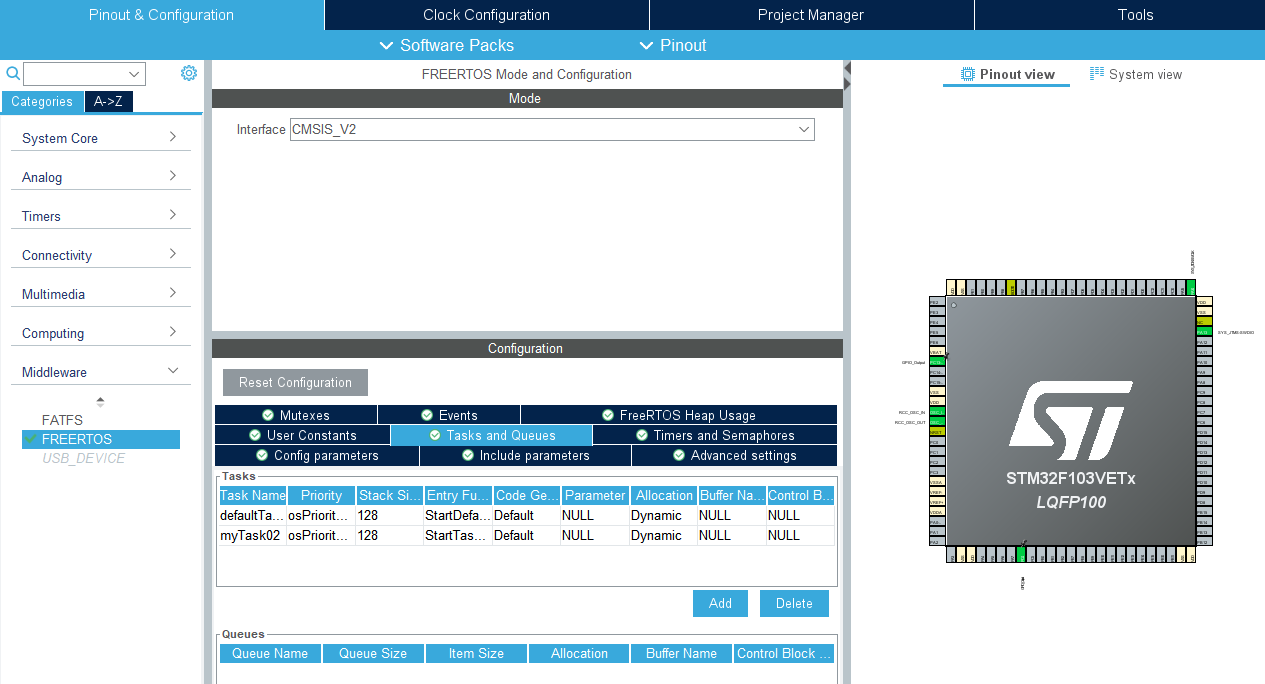Click the check icon on User Constants
The image size is (1265, 684).
click(255, 435)
